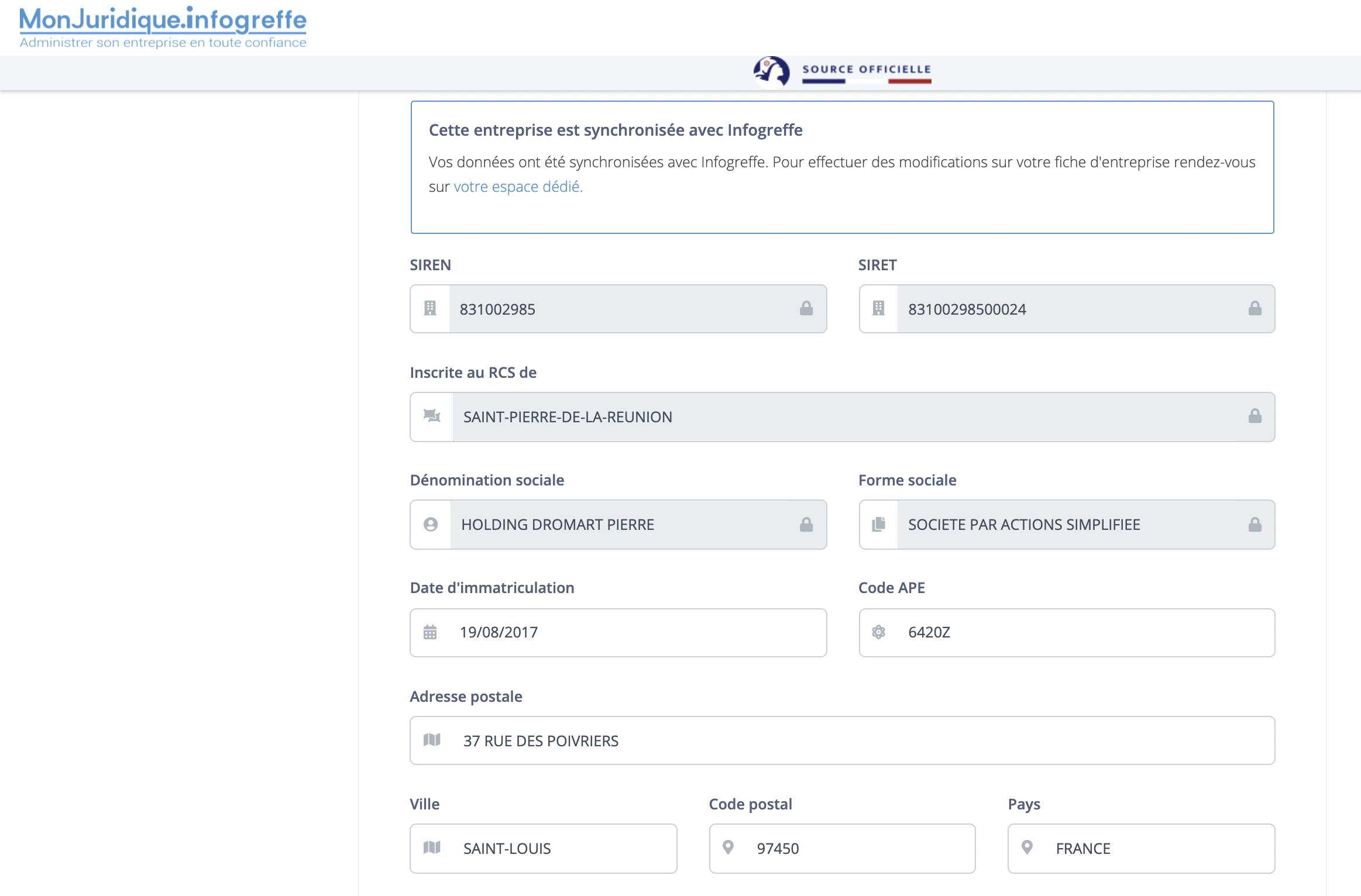Click the lock icon in RCS field
This screenshot has width=1361, height=896.
(x=1255, y=416)
